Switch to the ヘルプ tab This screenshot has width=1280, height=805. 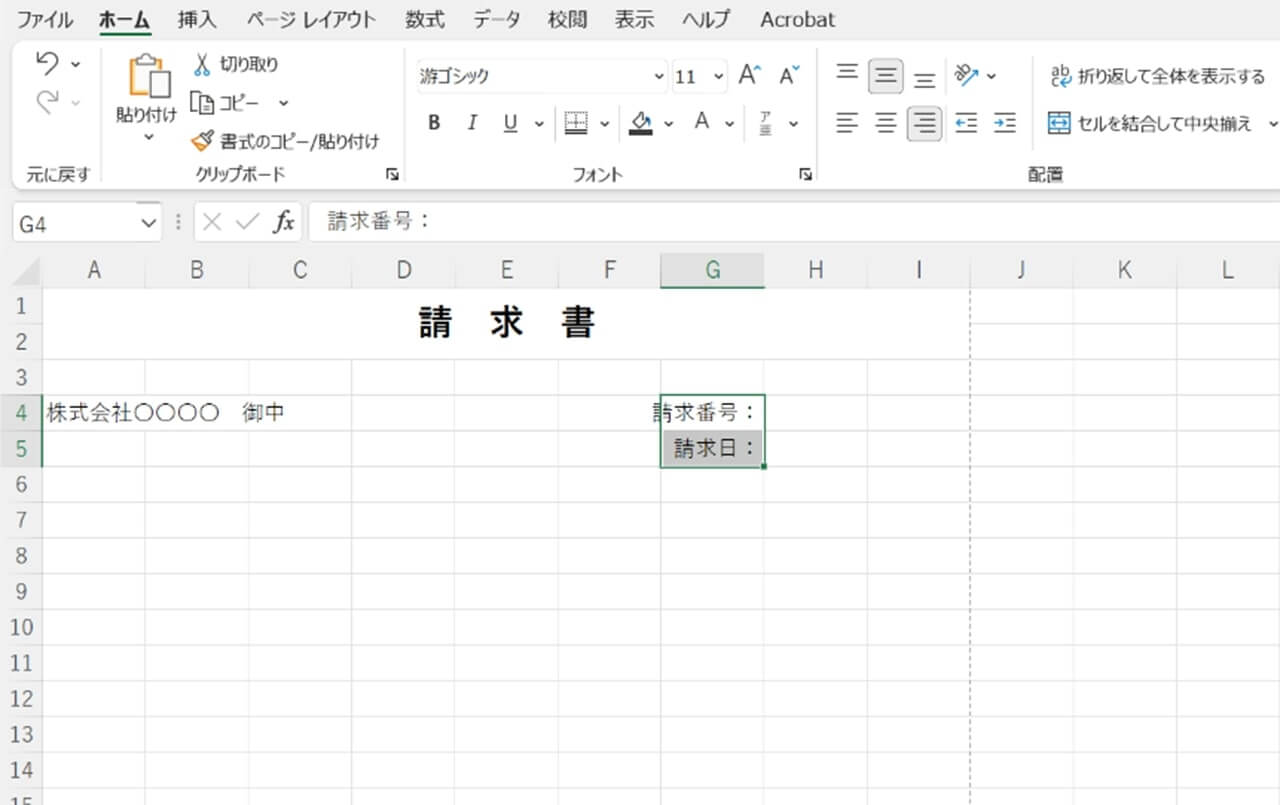(706, 19)
